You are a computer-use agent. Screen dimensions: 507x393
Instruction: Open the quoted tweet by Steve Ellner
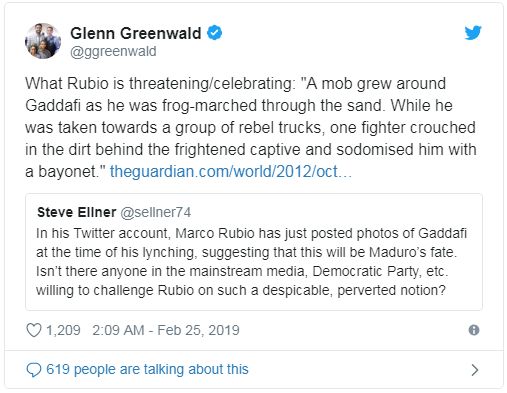tap(254, 252)
